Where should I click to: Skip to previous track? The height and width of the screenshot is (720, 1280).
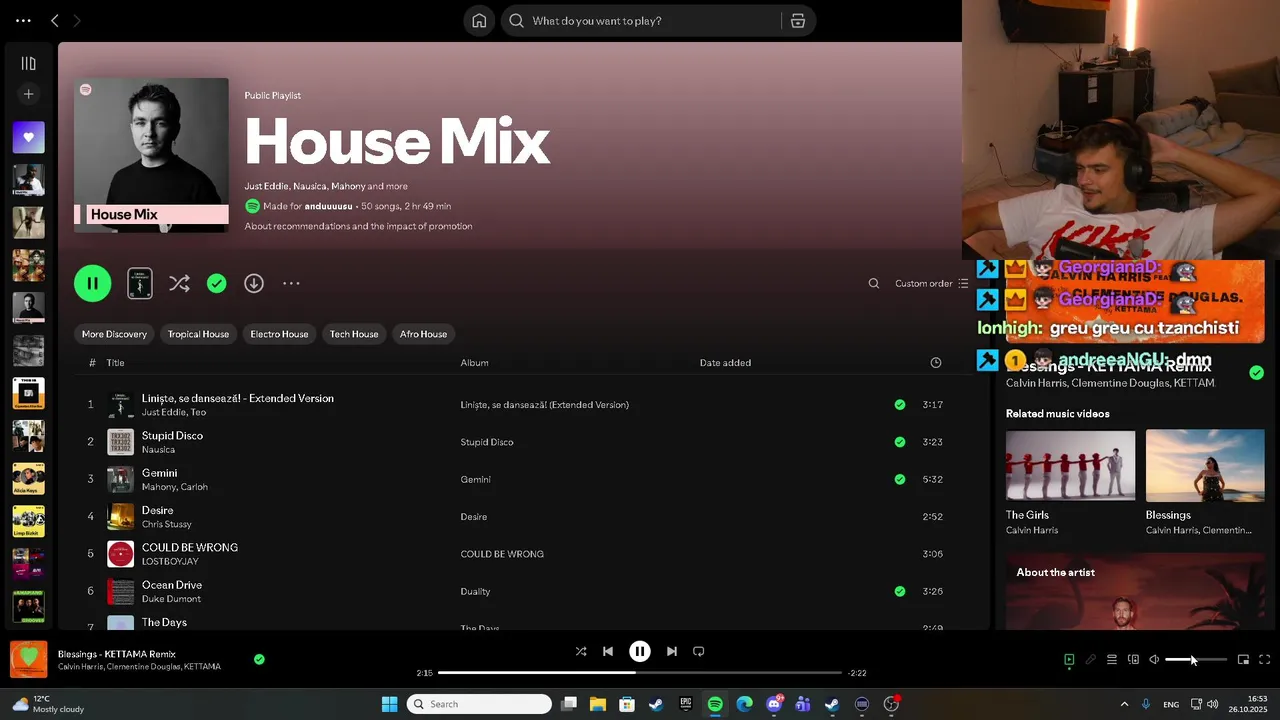point(608,651)
